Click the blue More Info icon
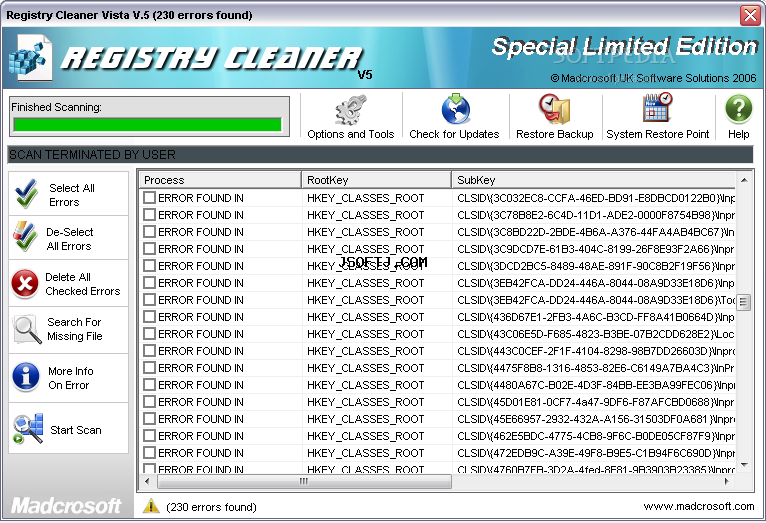Screen dimensions: 766x523 coord(26,377)
